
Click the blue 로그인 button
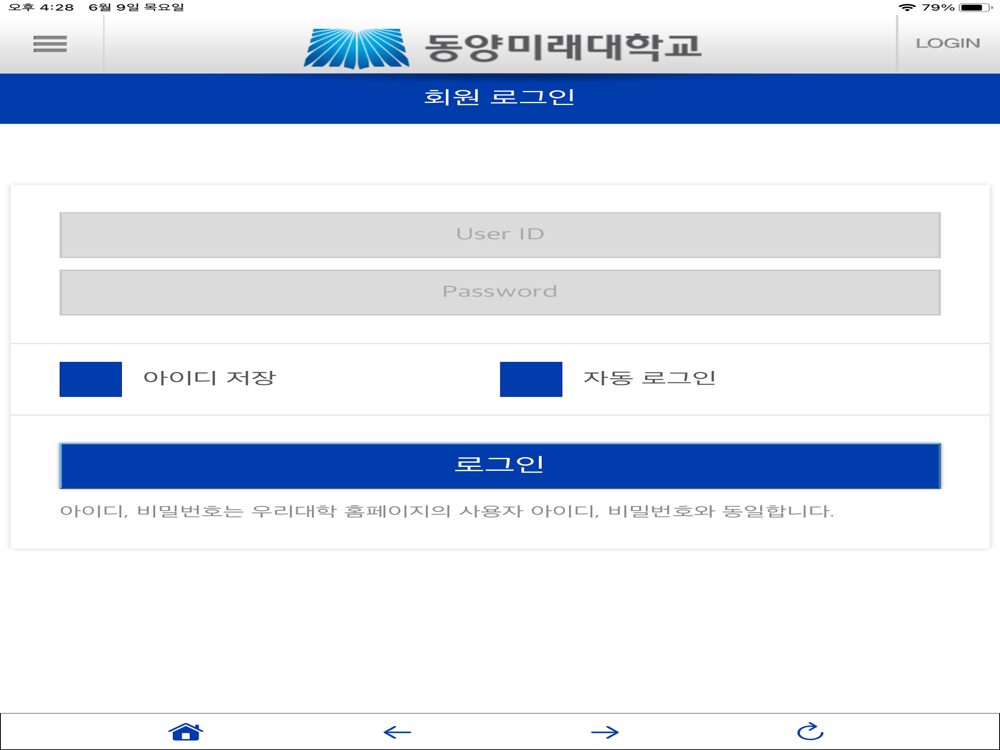pyautogui.click(x=500, y=466)
